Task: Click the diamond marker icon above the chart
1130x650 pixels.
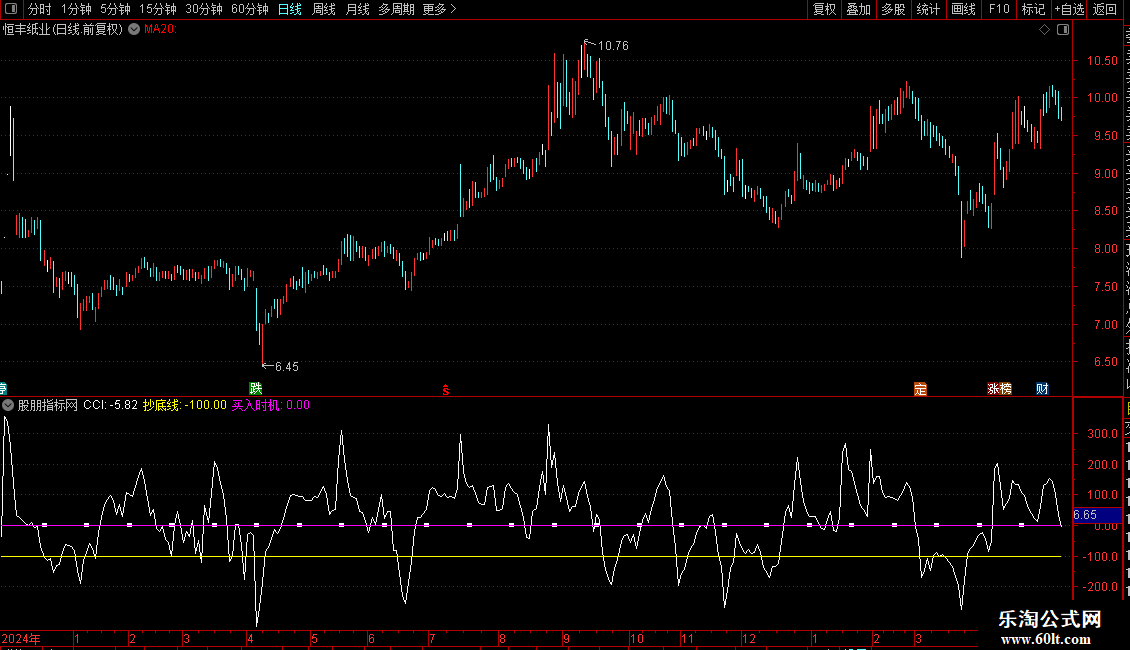Action: (x=1044, y=30)
